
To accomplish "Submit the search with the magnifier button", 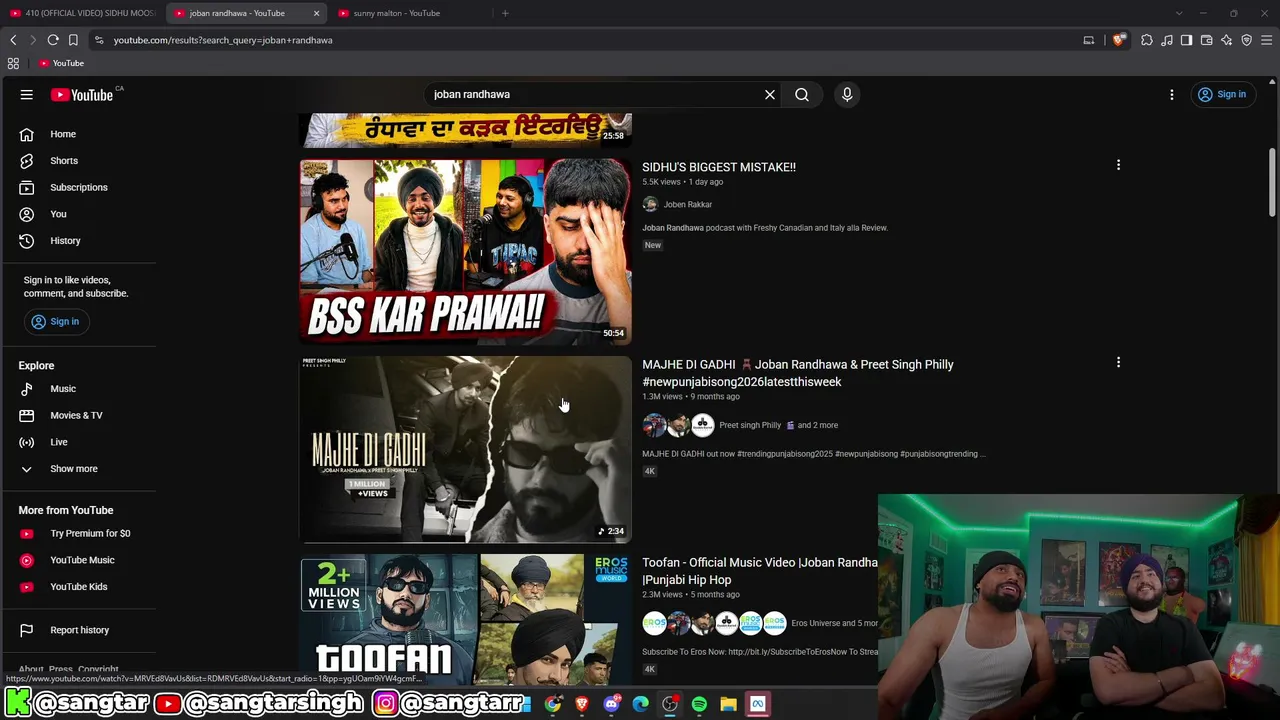I will (802, 94).
